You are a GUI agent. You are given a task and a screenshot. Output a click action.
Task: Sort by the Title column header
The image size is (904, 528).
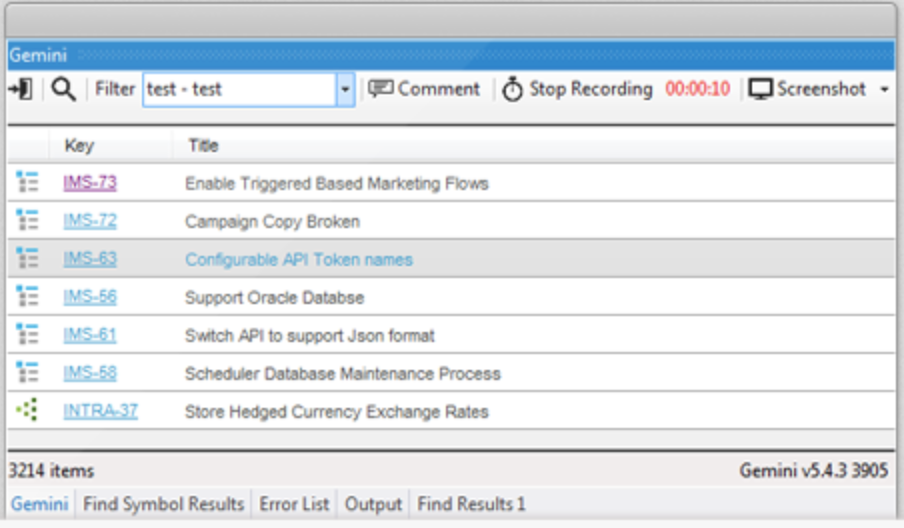(x=204, y=145)
